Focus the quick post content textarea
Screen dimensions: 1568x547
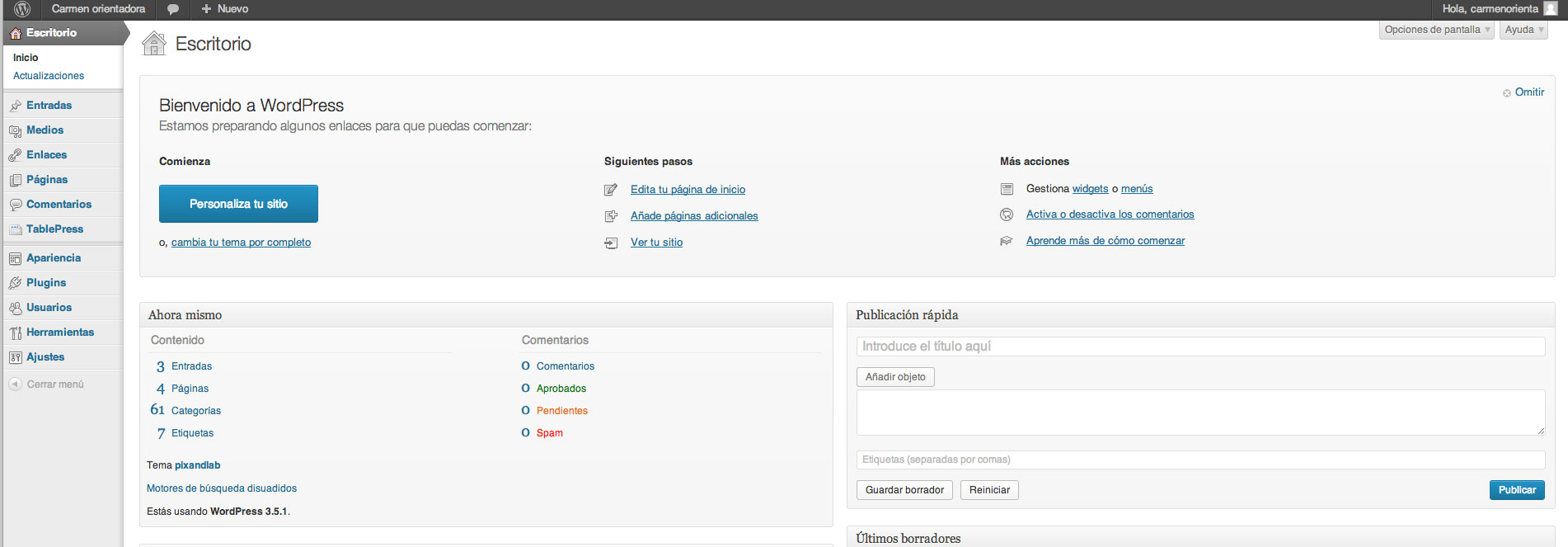tap(1200, 413)
